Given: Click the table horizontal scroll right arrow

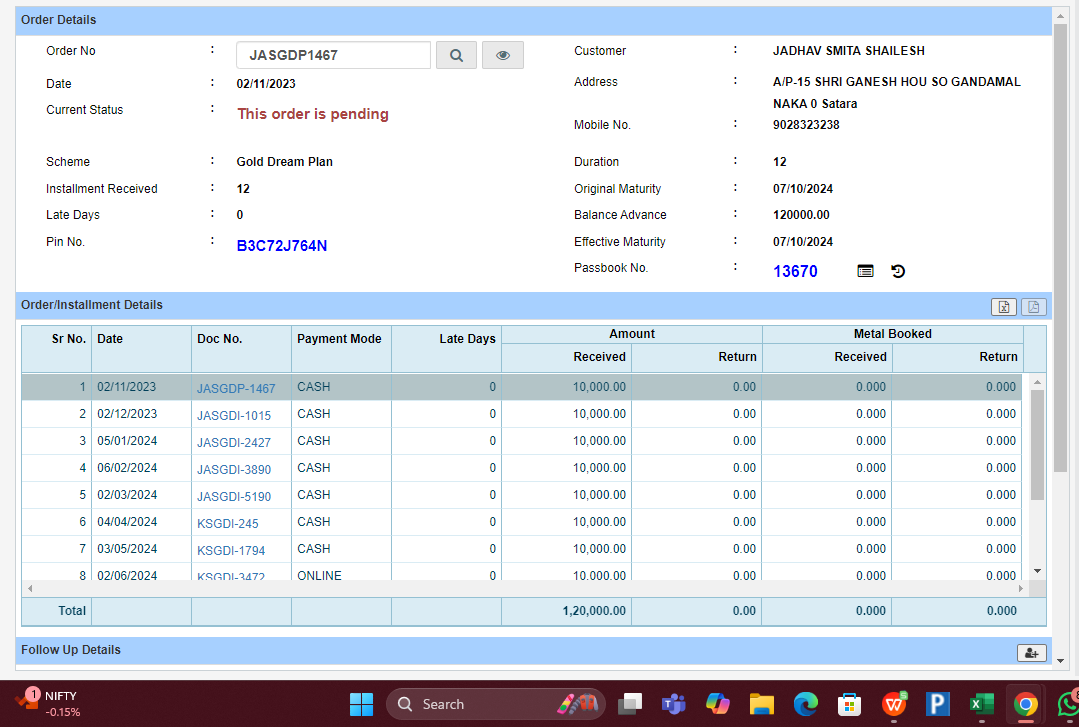Looking at the screenshot, I should [1021, 589].
